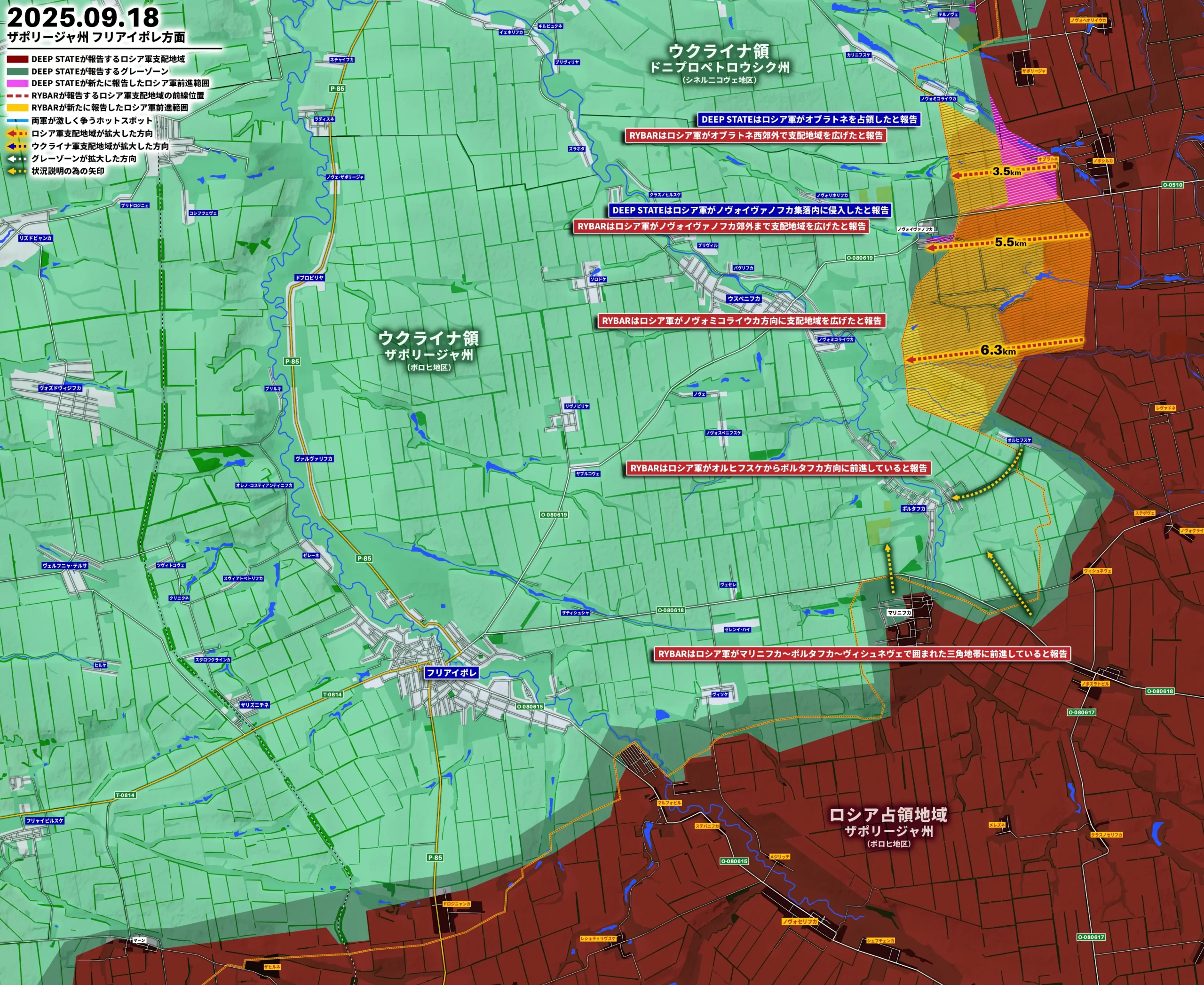Click the O-080615 road shield near フリアイポレ
This screenshot has width=1204, height=985.
tap(529, 706)
